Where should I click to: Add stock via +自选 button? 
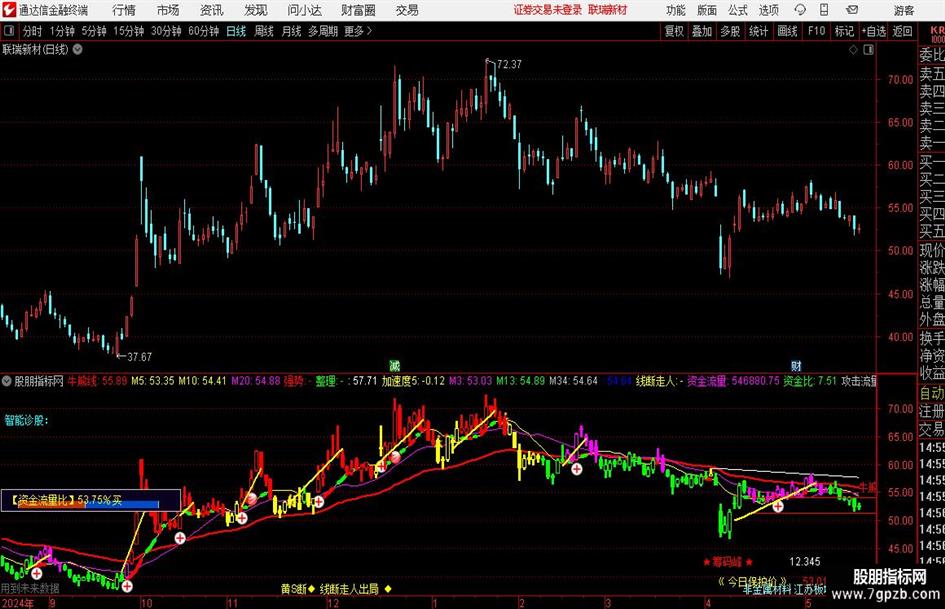point(874,31)
